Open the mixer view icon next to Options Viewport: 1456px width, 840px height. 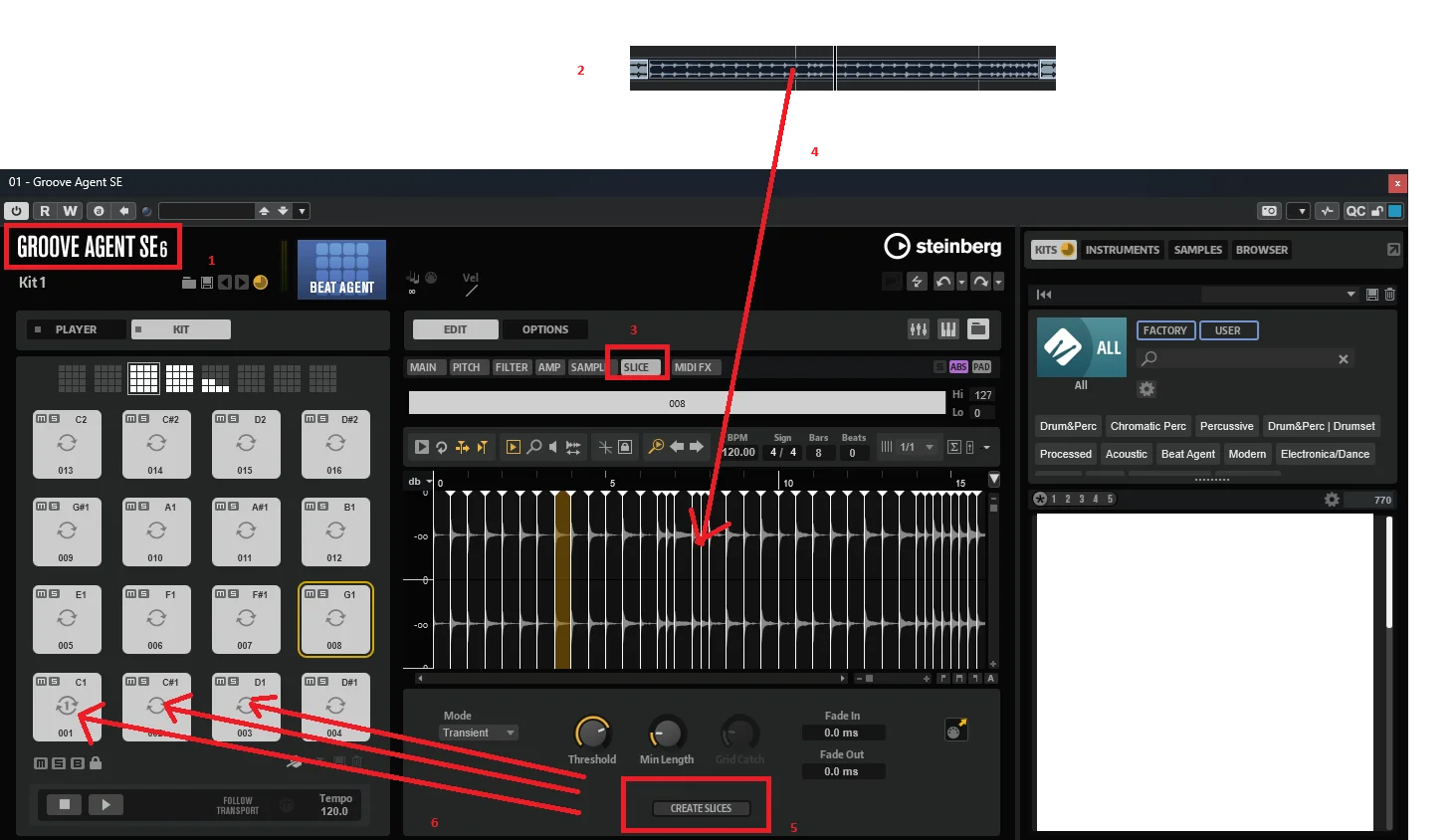(x=919, y=329)
